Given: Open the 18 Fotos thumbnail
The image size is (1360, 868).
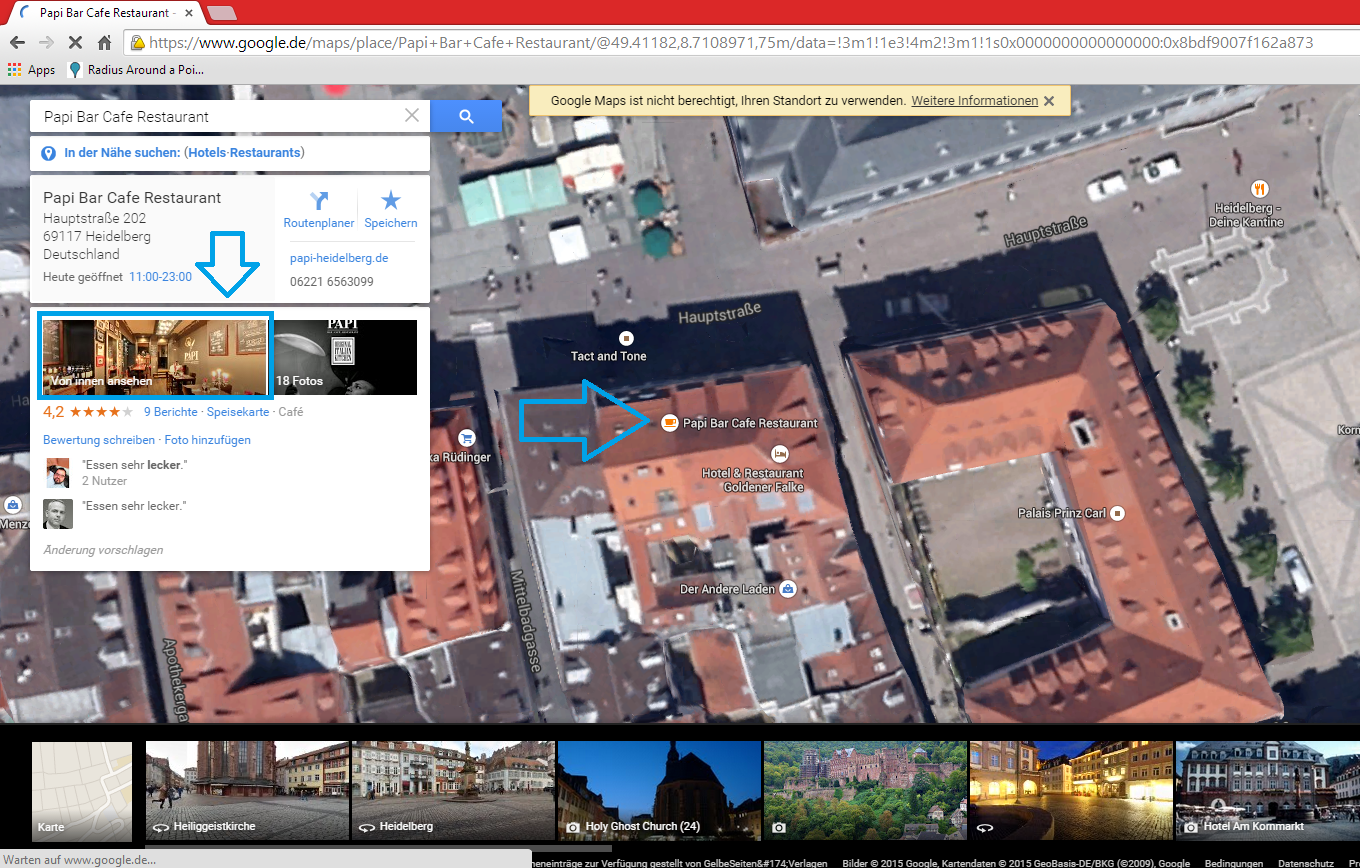Looking at the screenshot, I should [345, 357].
